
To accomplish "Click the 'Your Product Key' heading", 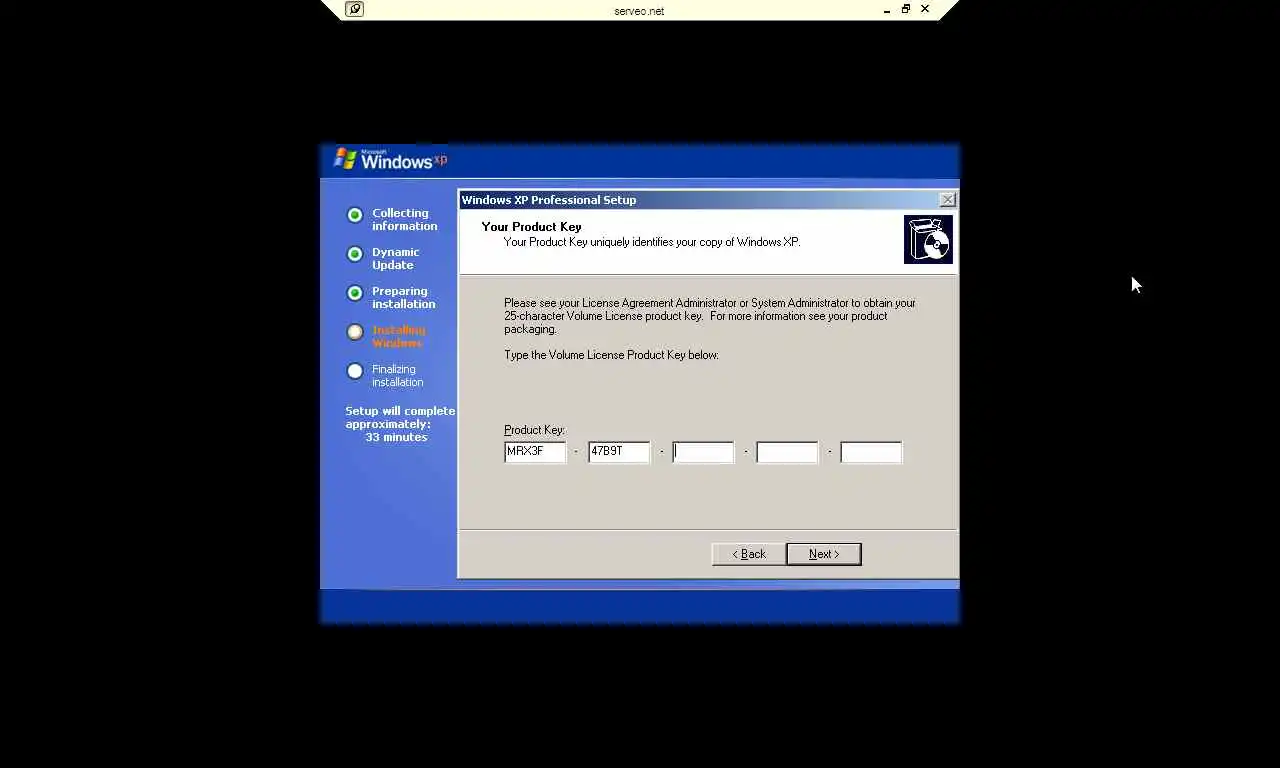I will click(x=531, y=227).
